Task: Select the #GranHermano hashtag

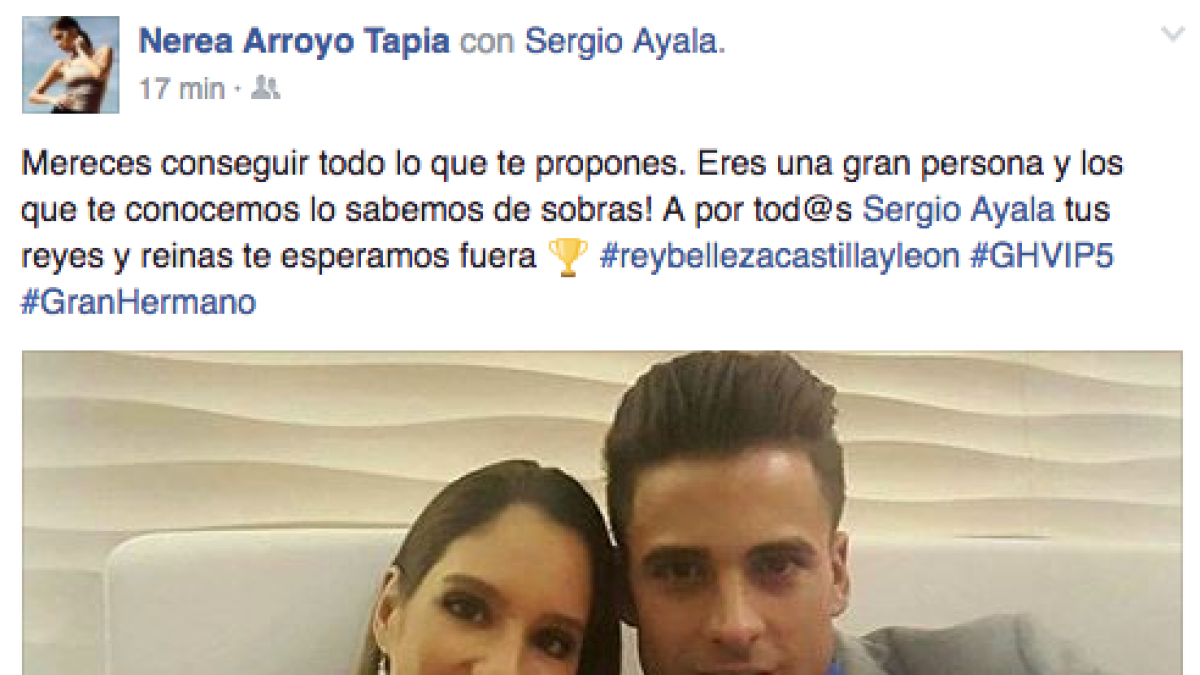Action: coord(138,302)
